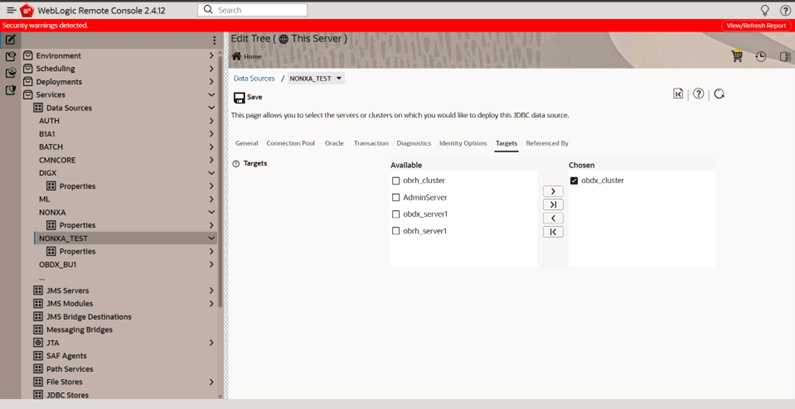Image resolution: width=795 pixels, height=409 pixels.
Task: Click the Search input field
Action: (x=252, y=10)
